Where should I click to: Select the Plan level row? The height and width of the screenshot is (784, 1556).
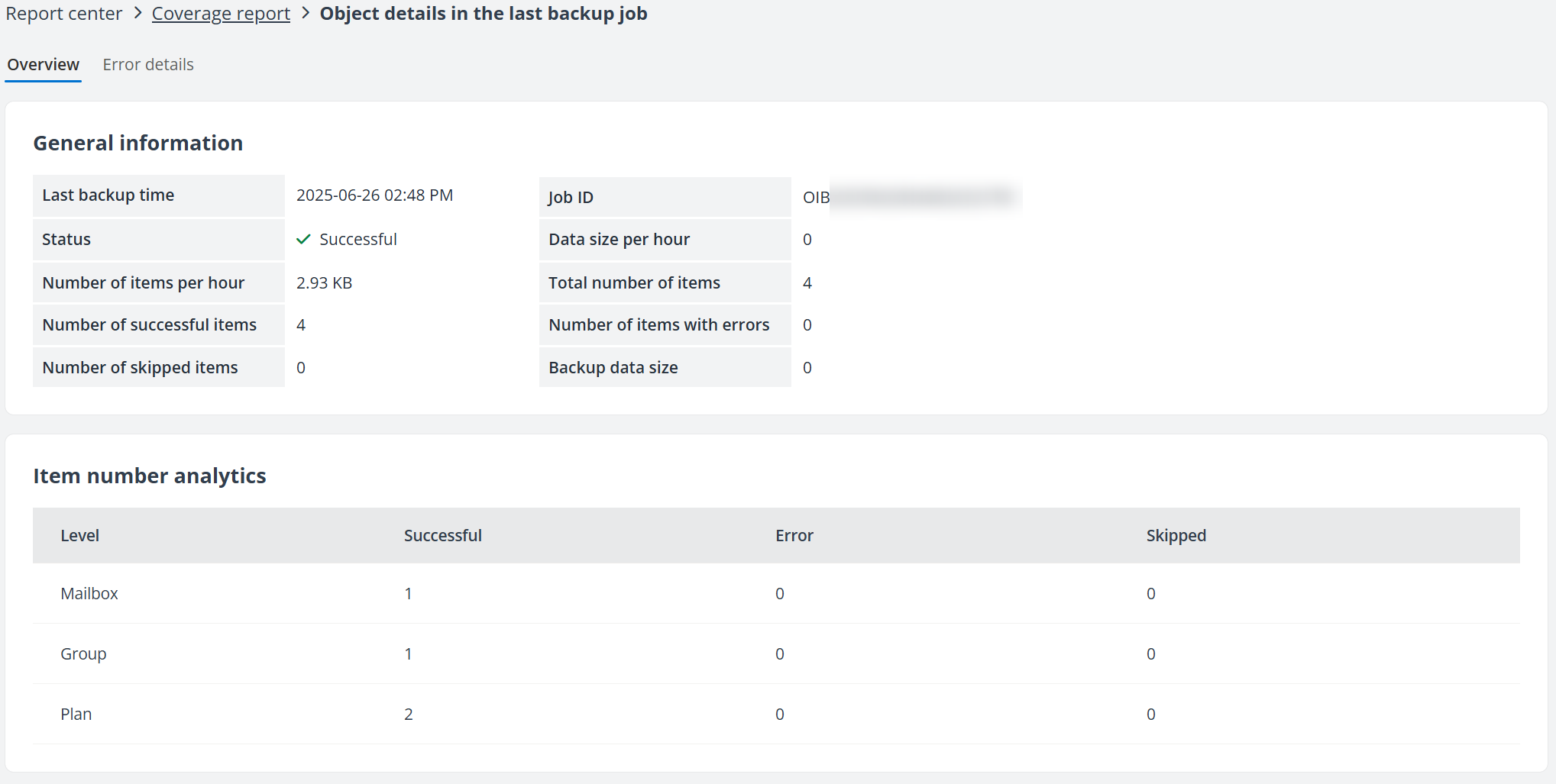coord(76,714)
